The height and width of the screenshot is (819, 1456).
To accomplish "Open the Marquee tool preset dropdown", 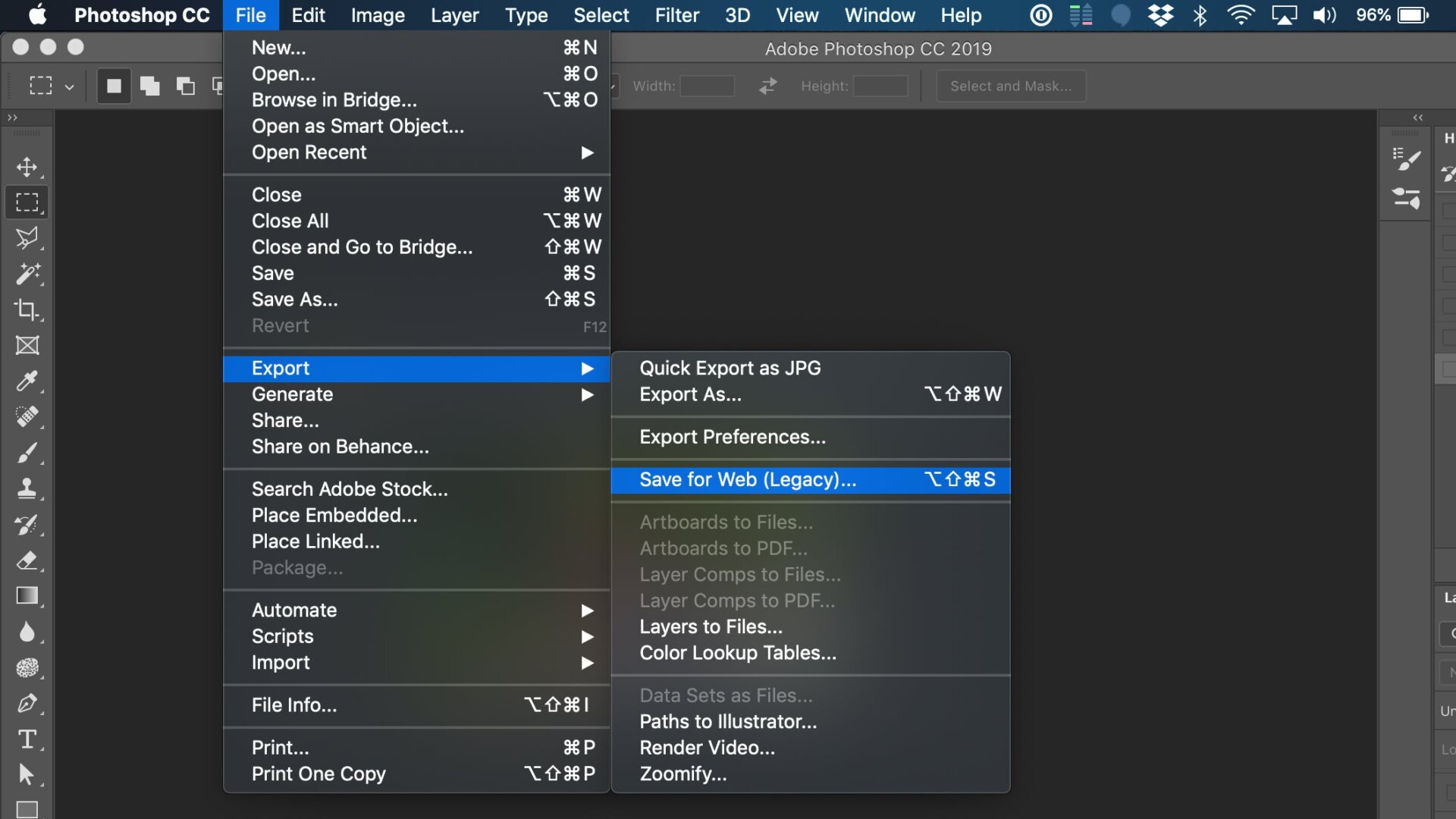I will click(70, 86).
